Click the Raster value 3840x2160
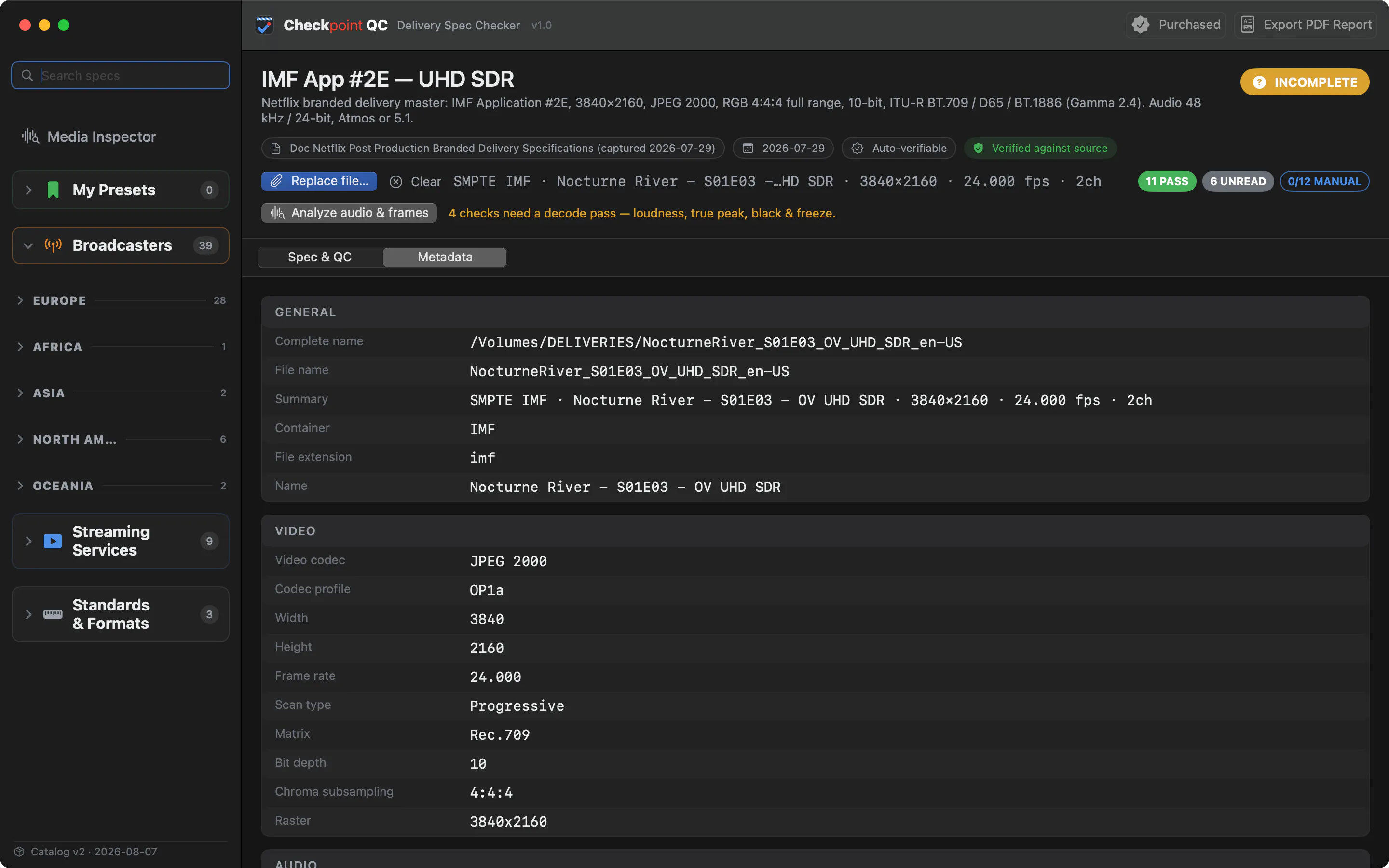 508,822
